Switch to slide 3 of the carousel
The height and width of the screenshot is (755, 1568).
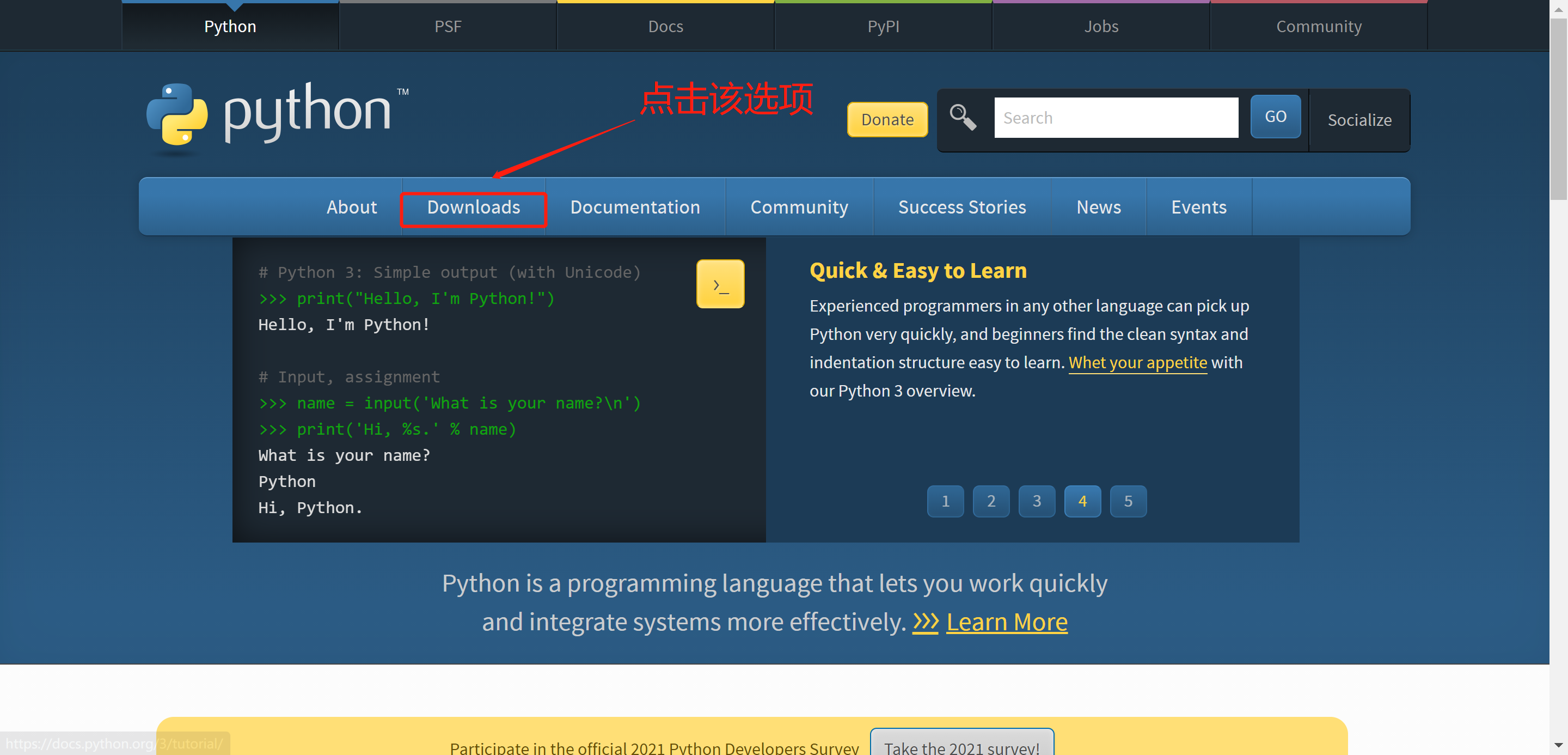1037,501
